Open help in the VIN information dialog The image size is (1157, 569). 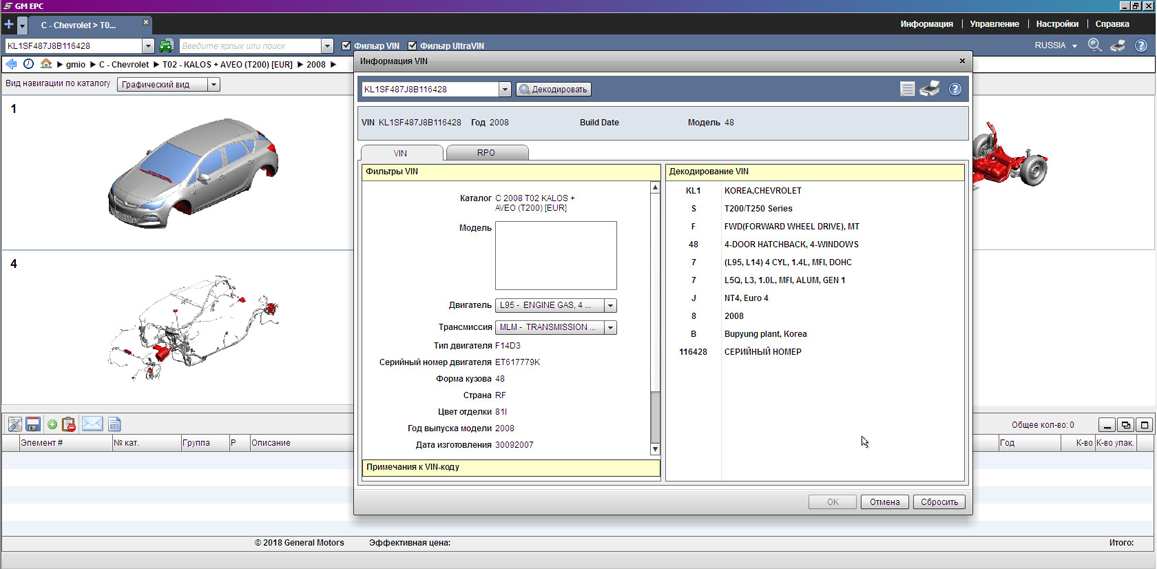[955, 89]
